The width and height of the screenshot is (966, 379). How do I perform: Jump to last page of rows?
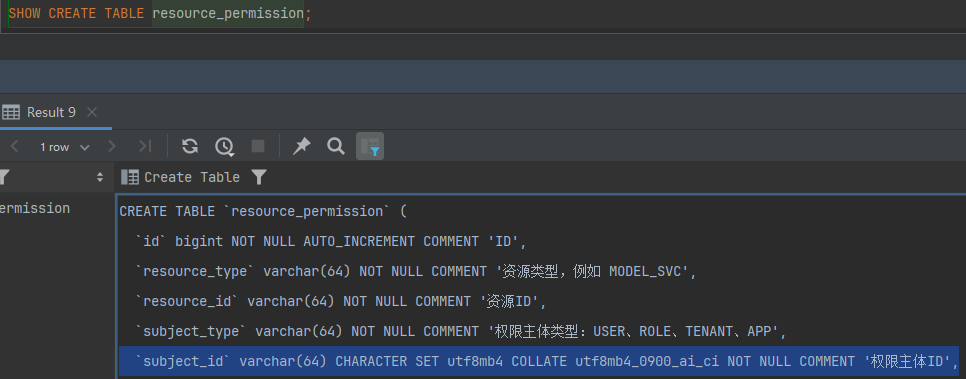click(x=145, y=147)
